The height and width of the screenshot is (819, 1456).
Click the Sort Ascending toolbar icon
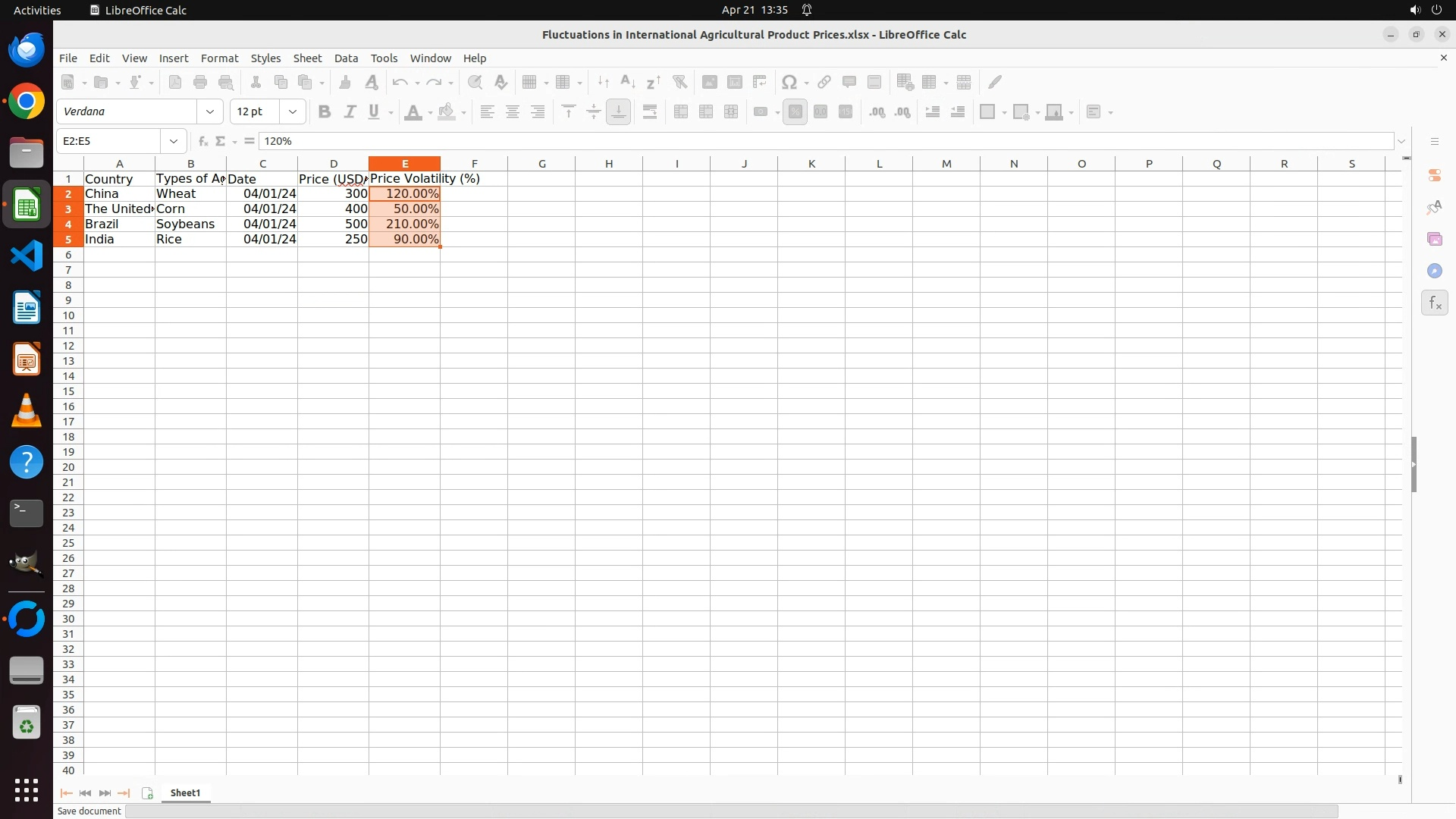(628, 82)
